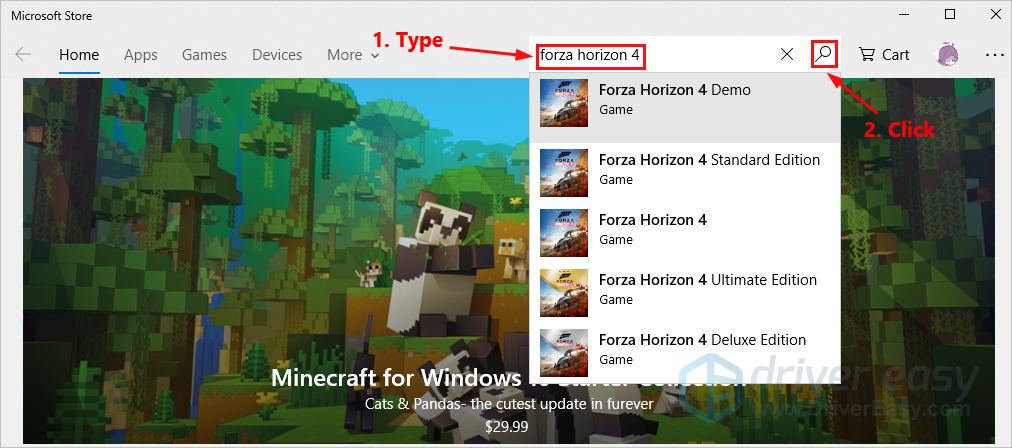Open the Cart

(884, 55)
